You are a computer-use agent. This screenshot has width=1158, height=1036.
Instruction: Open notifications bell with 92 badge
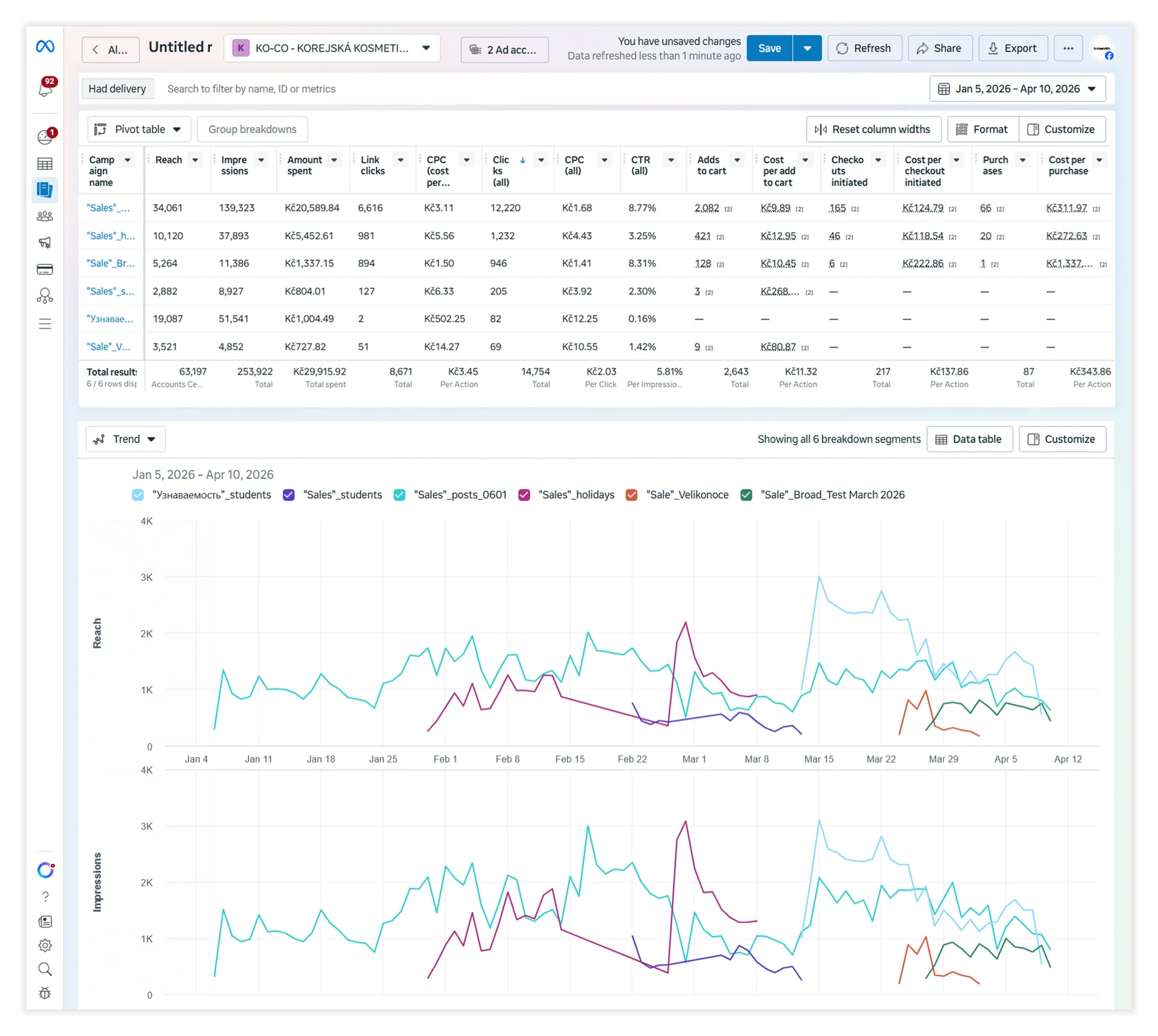tap(46, 88)
